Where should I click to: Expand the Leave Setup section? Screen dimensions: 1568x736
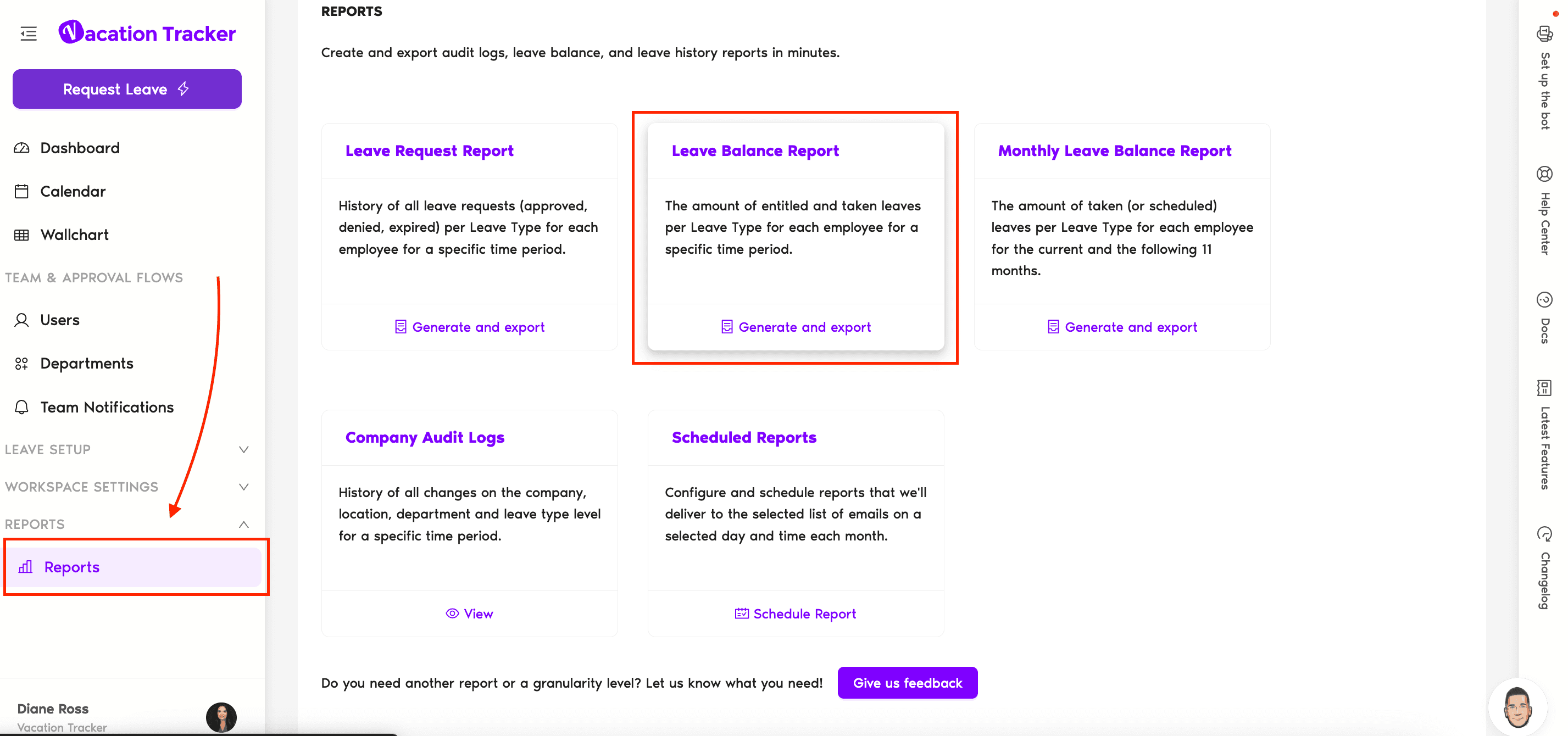pyautogui.click(x=243, y=450)
